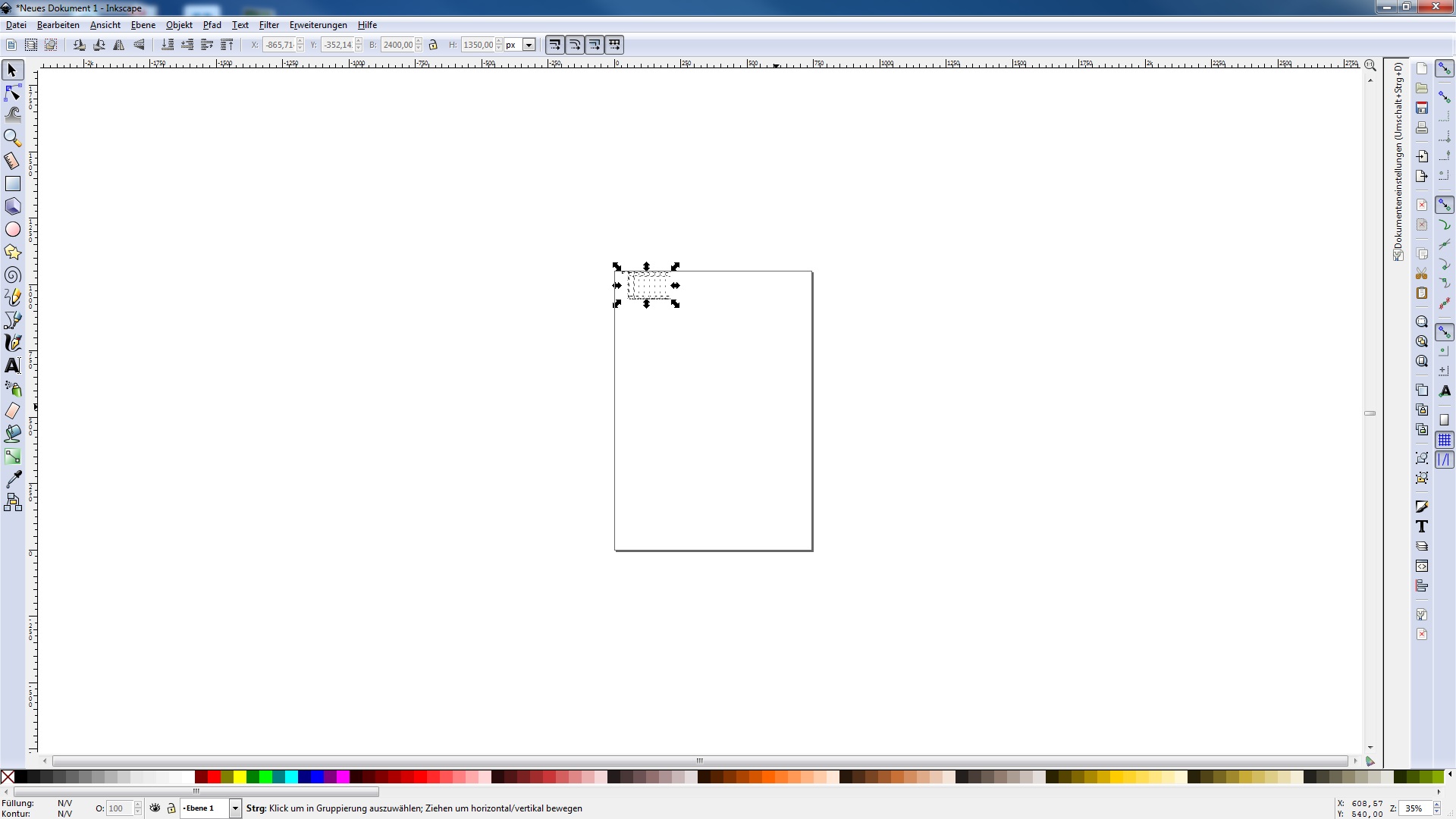Viewport: 1456px width, 819px height.
Task: Select the Spiral tool
Action: (x=13, y=275)
